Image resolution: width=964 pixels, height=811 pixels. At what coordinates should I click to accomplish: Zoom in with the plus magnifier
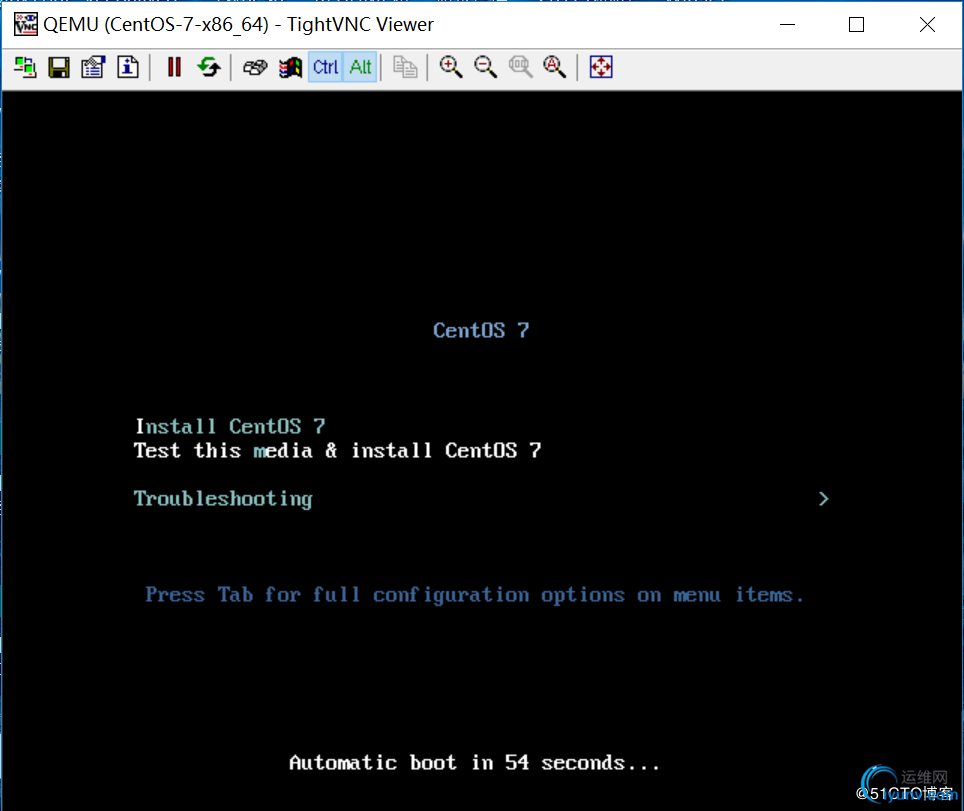click(451, 67)
